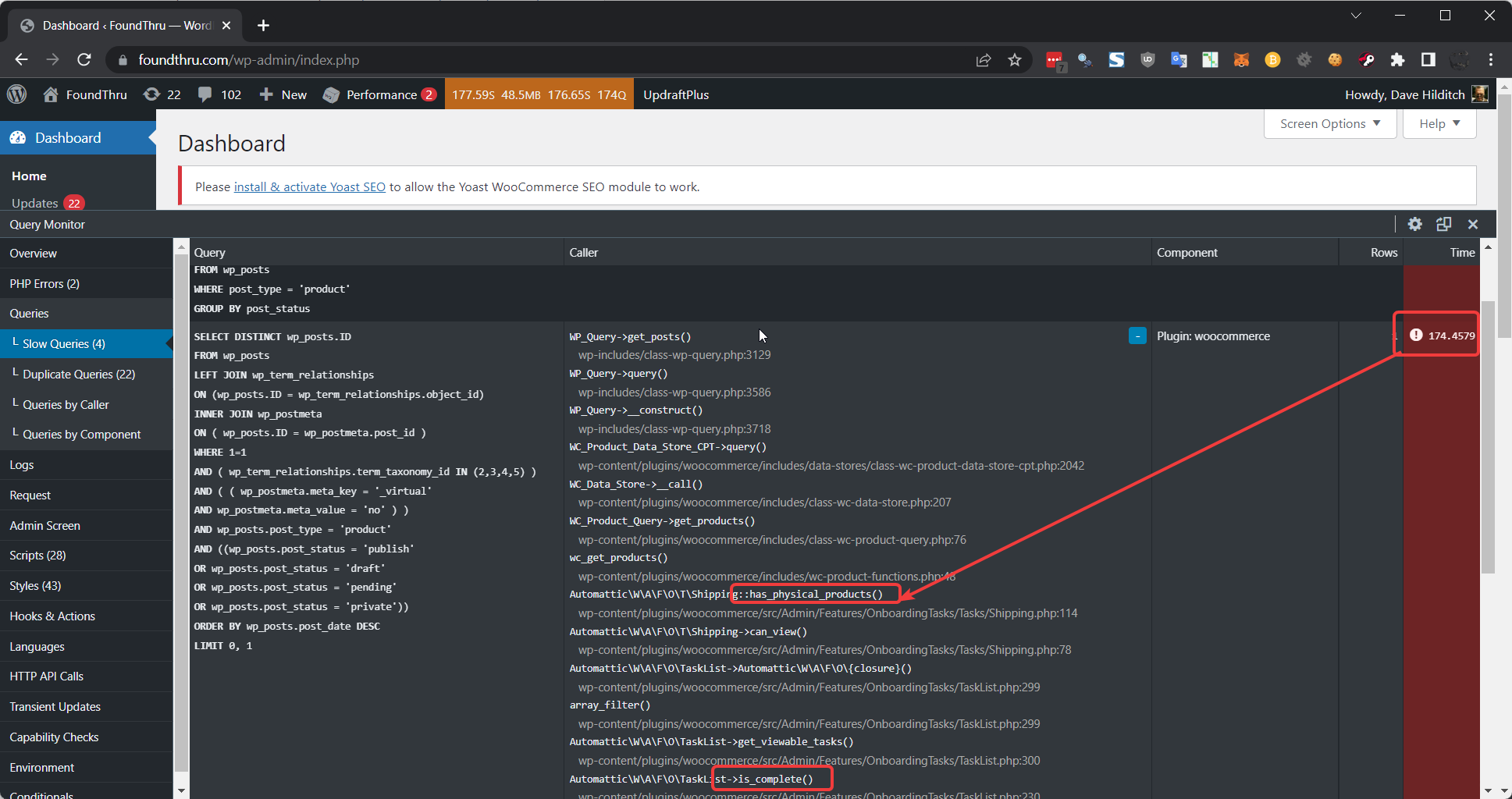
Task: Toggle the browser side panel
Action: pyautogui.click(x=1428, y=60)
